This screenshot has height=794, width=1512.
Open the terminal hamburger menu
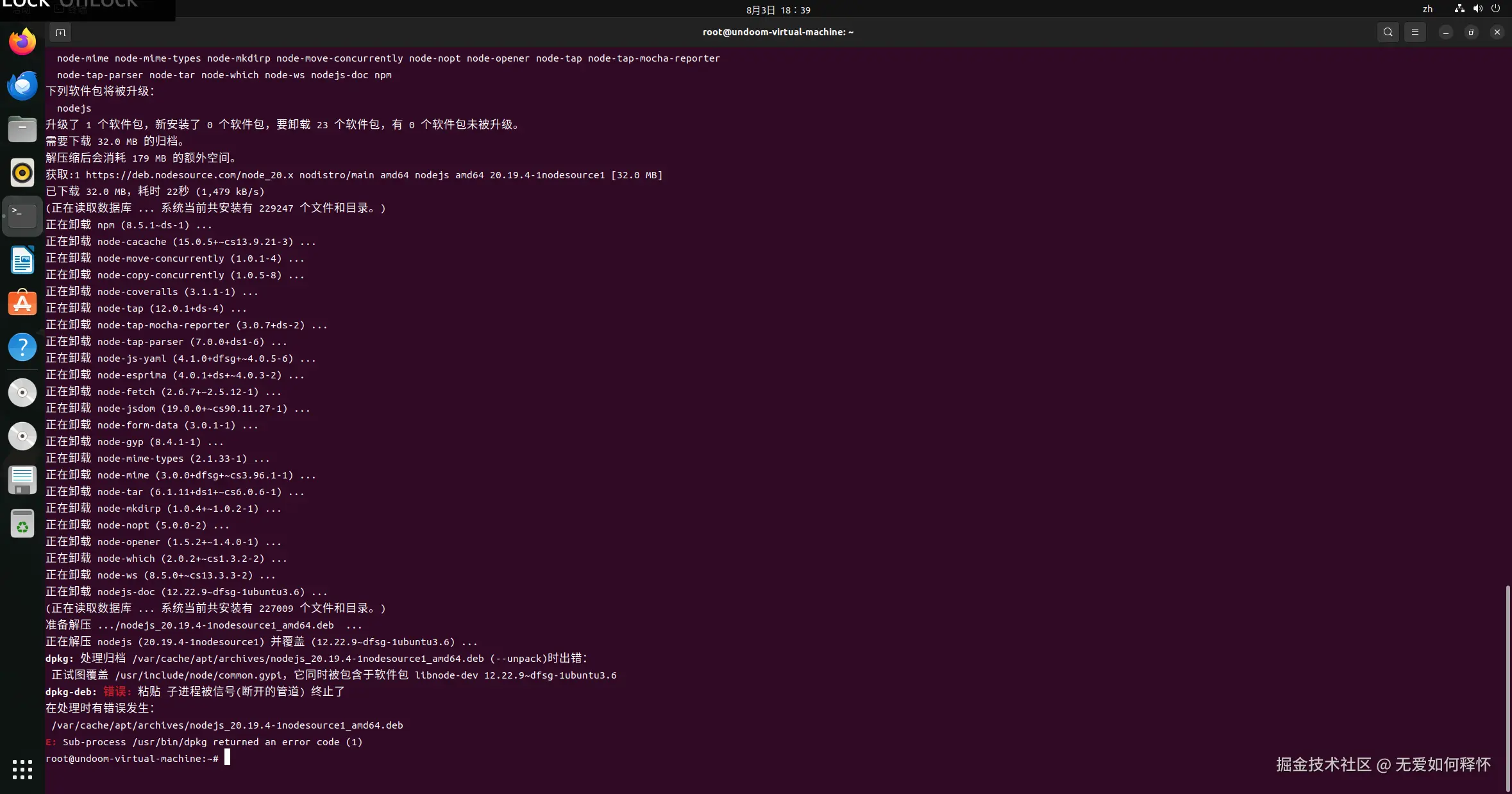coord(1415,32)
